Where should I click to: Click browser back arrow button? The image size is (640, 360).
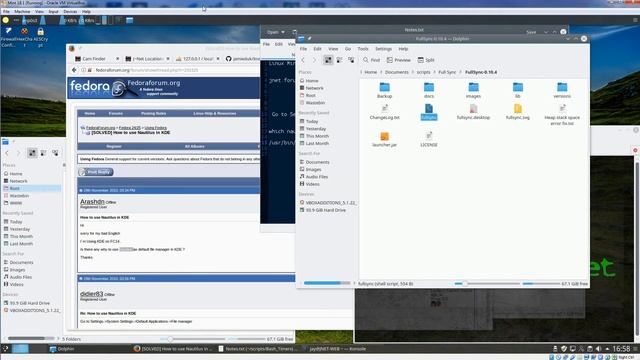pyautogui.click(x=74, y=70)
